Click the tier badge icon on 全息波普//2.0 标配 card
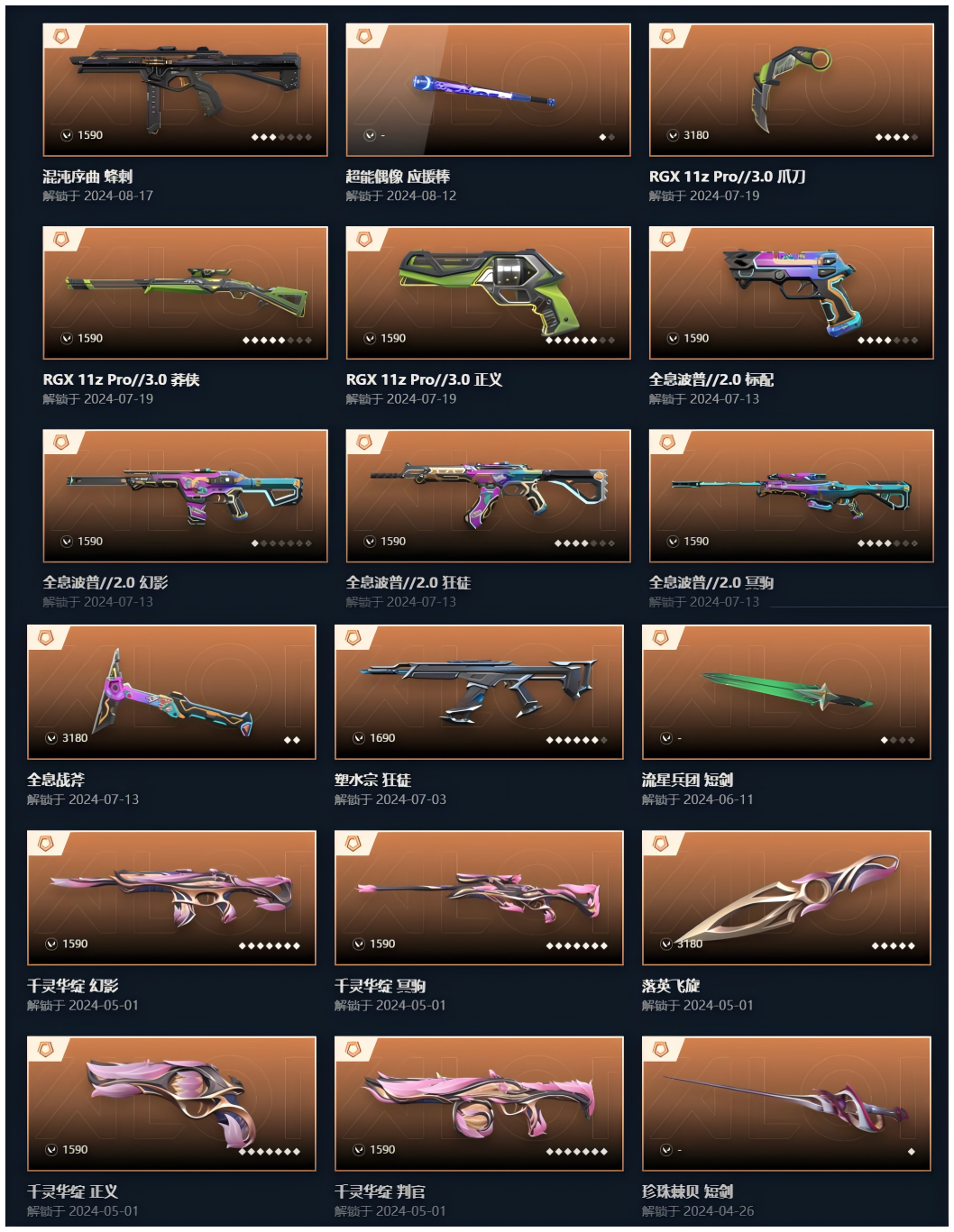 click(667, 240)
